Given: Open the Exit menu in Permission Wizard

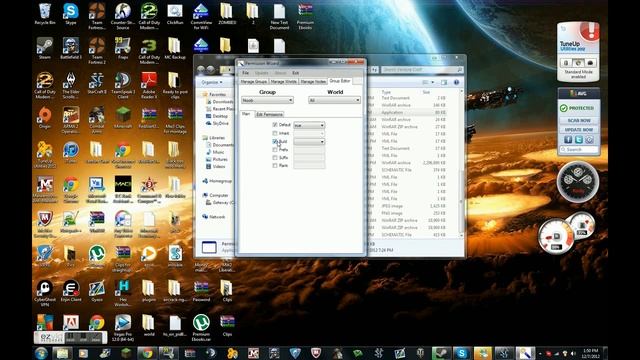Looking at the screenshot, I should (x=296, y=73).
